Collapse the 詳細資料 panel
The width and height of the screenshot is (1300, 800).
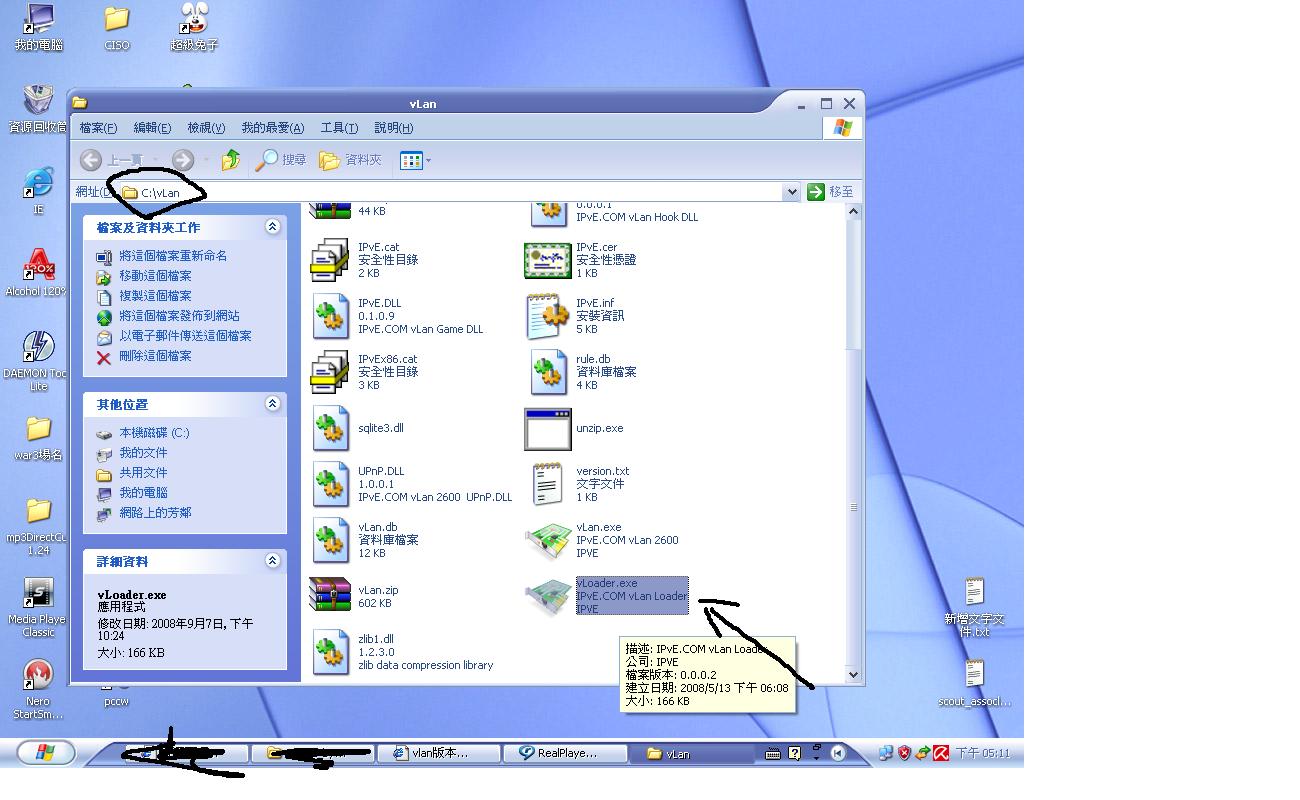(272, 561)
